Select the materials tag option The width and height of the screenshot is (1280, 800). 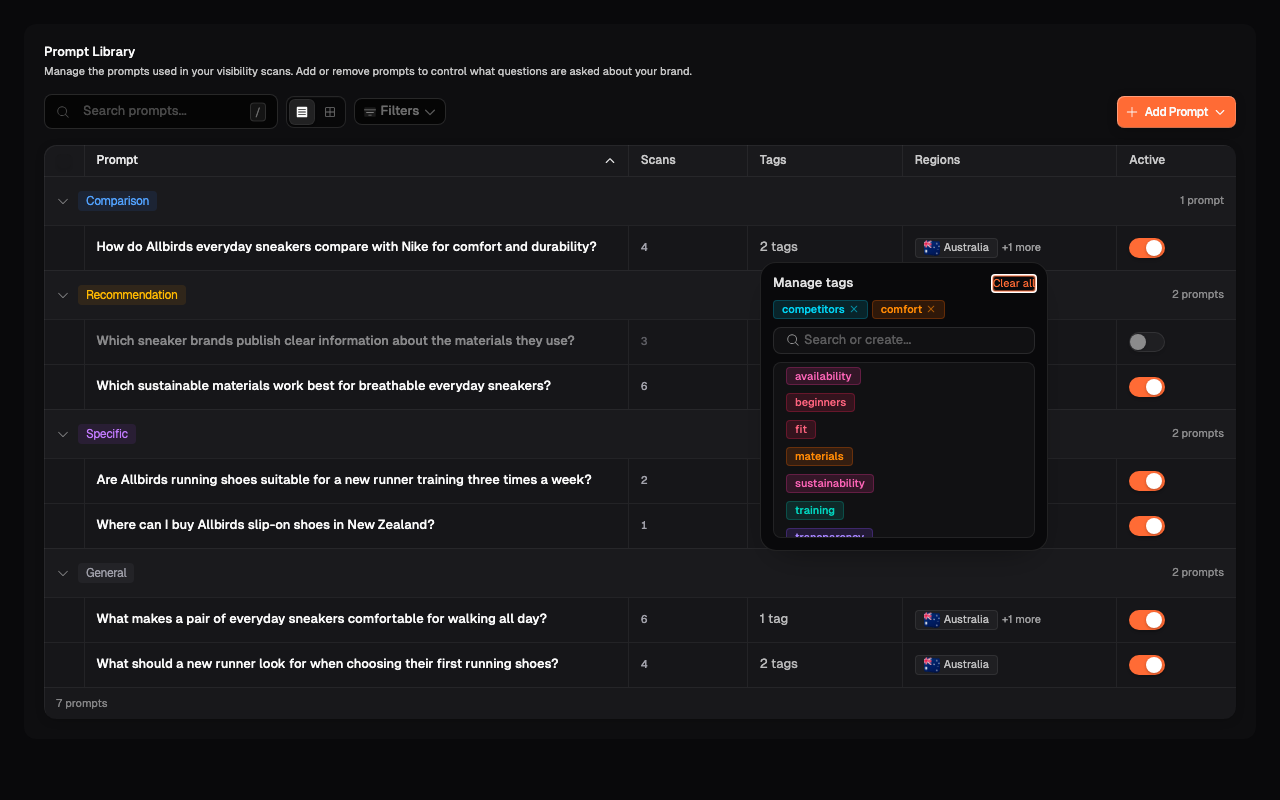click(x=819, y=456)
